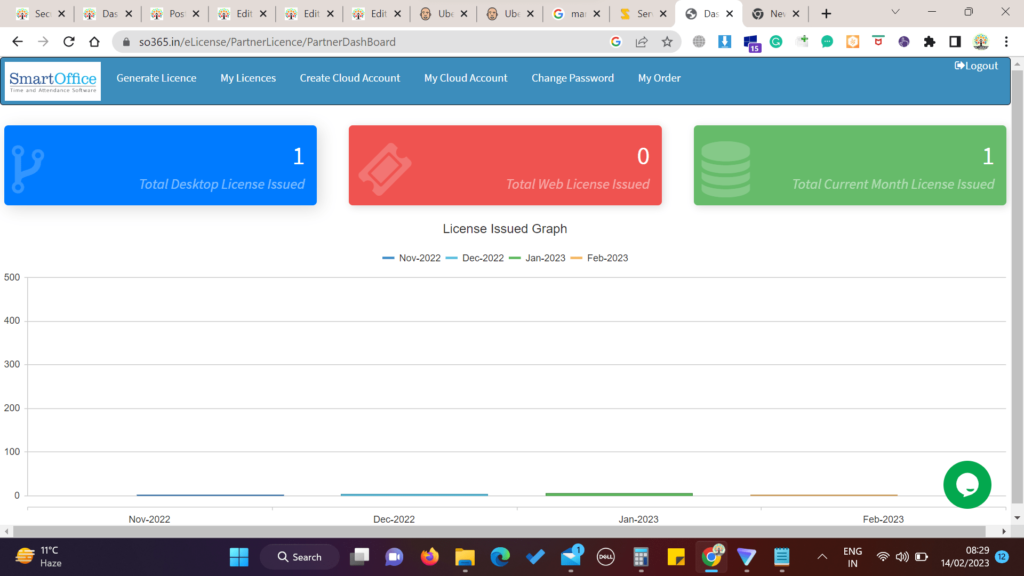Toggle the Dec-2022 series in the legend
Viewport: 1024px width, 576px height.
pos(480,257)
